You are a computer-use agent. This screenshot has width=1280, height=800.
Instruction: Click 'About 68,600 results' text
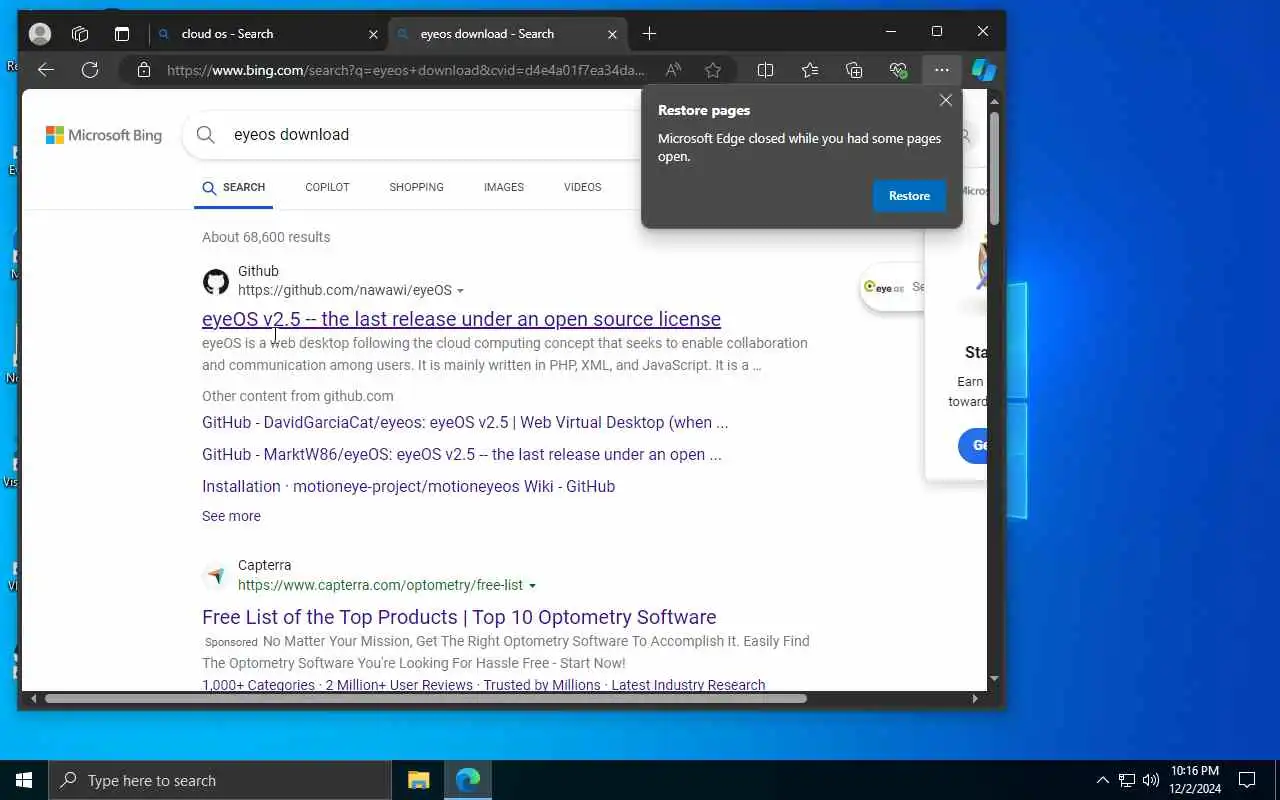pyautogui.click(x=266, y=237)
